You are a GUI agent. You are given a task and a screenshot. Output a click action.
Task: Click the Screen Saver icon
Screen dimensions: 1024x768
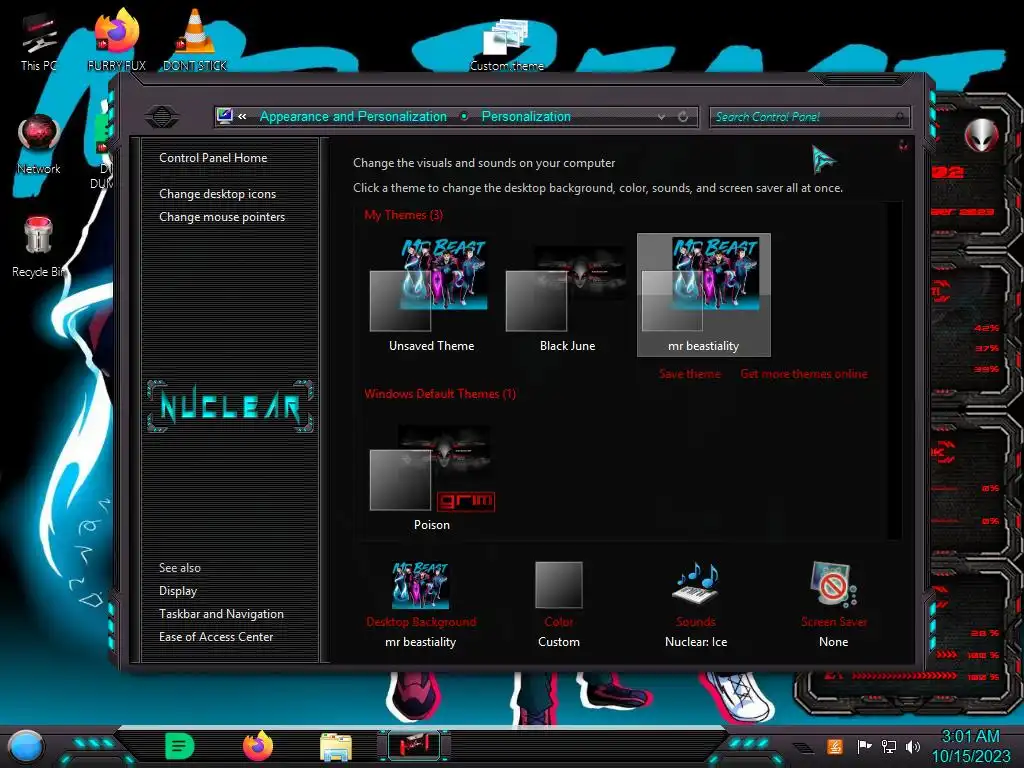tap(834, 584)
